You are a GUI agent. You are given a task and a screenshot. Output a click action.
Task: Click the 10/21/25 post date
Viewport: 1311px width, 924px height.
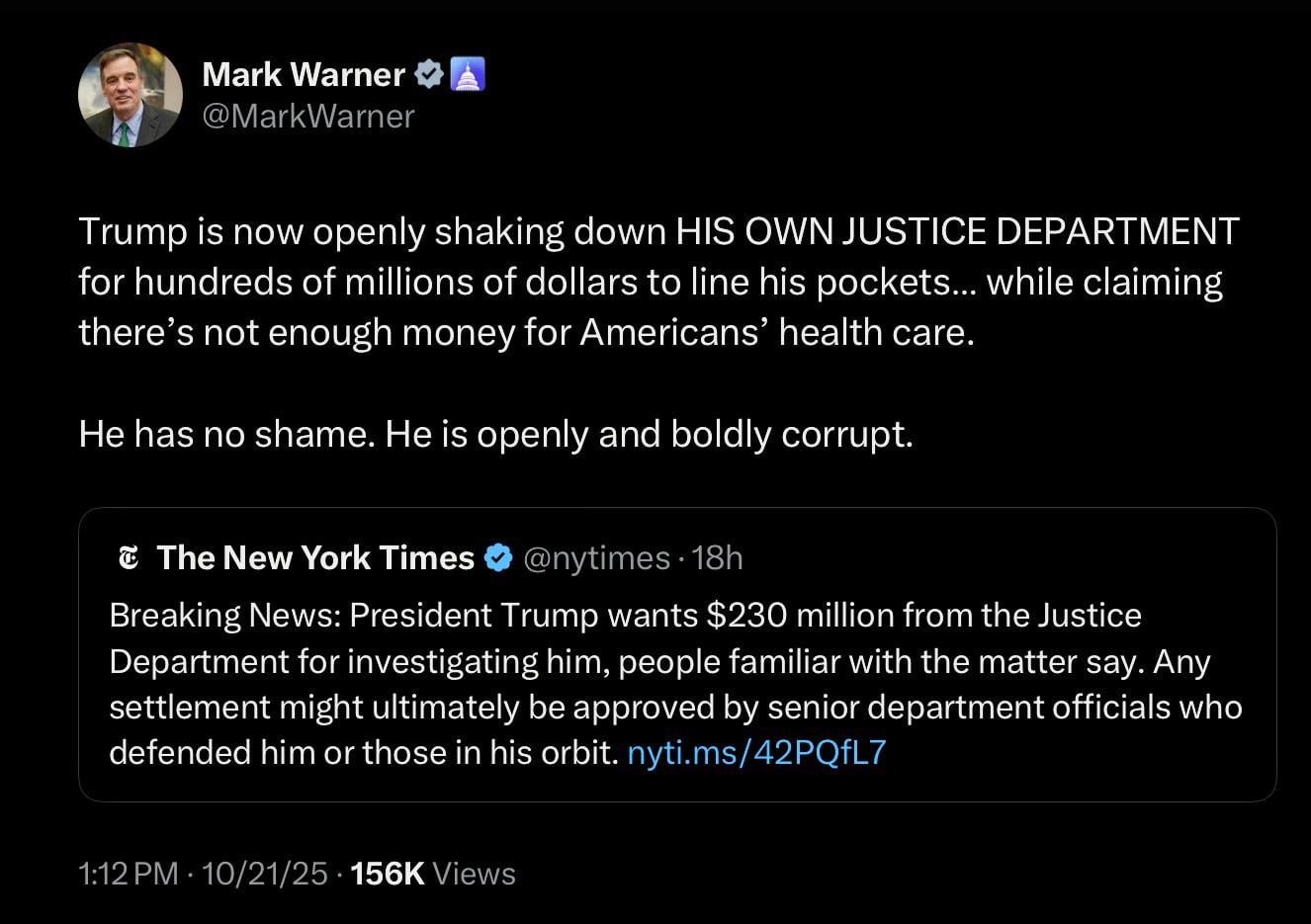264,874
